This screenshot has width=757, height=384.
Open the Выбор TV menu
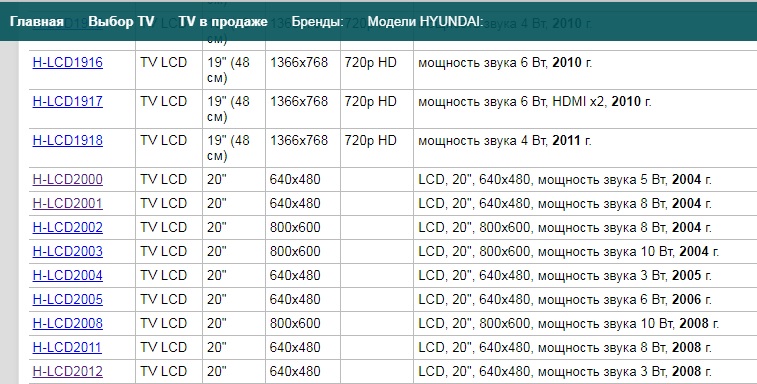tap(121, 22)
